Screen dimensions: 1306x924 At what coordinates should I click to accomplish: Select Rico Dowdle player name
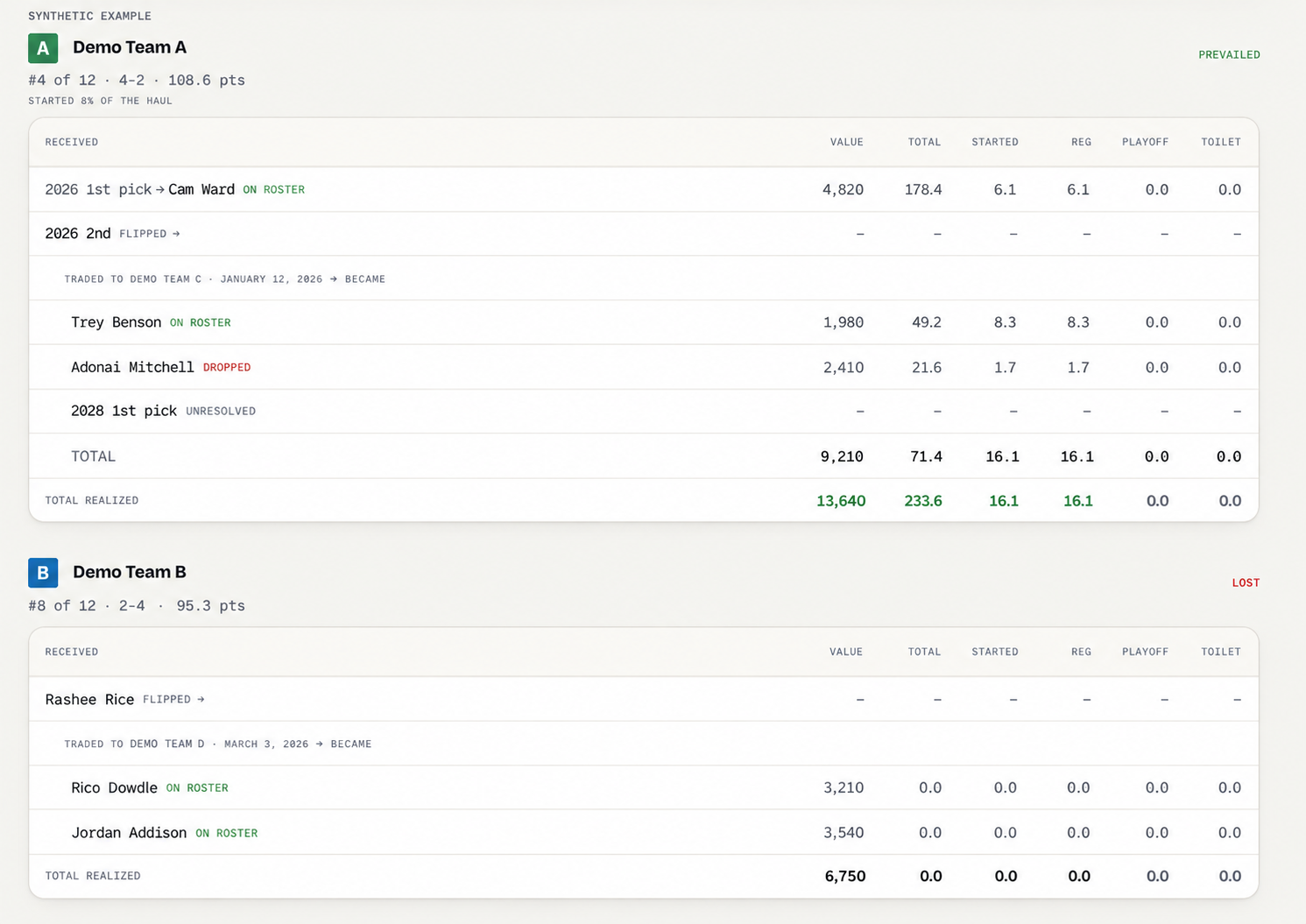point(115,788)
